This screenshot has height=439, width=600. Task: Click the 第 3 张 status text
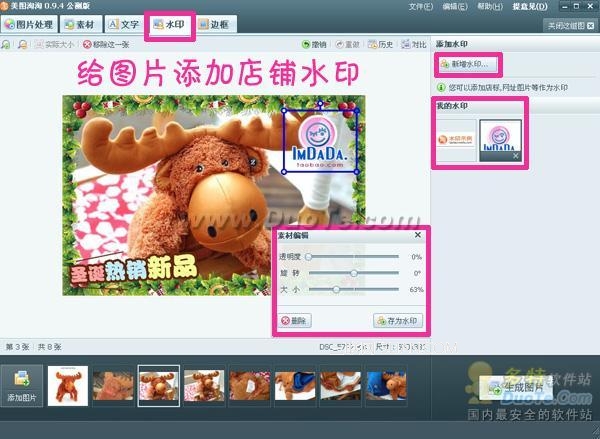point(17,347)
